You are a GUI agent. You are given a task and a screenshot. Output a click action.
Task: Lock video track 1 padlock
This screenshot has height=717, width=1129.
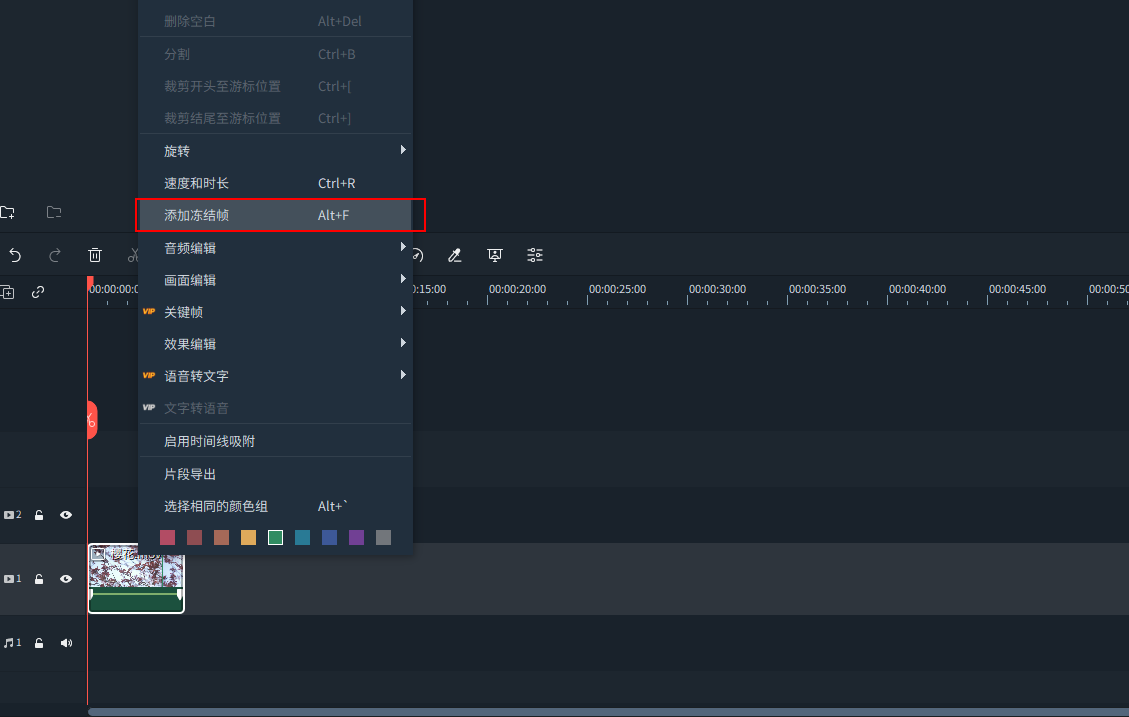39,579
